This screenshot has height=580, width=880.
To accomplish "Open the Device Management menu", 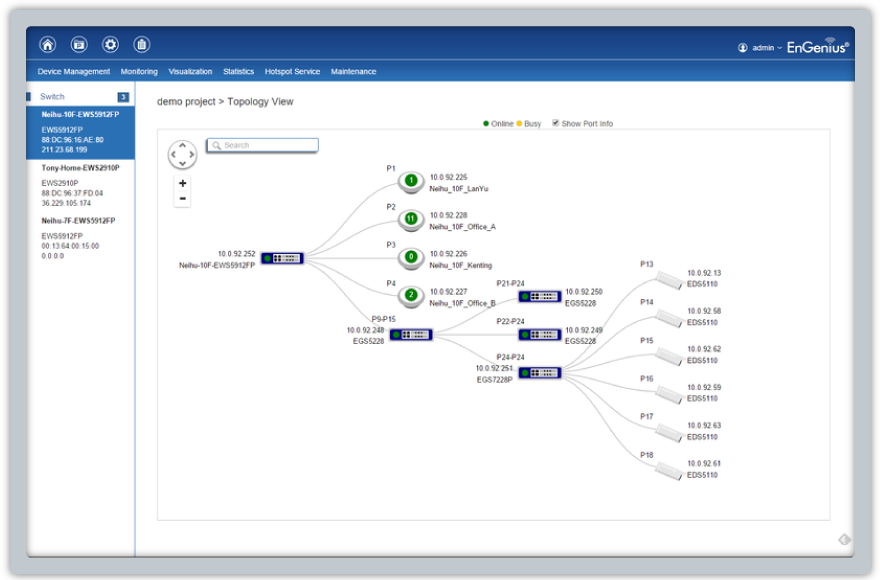I will click(x=74, y=71).
